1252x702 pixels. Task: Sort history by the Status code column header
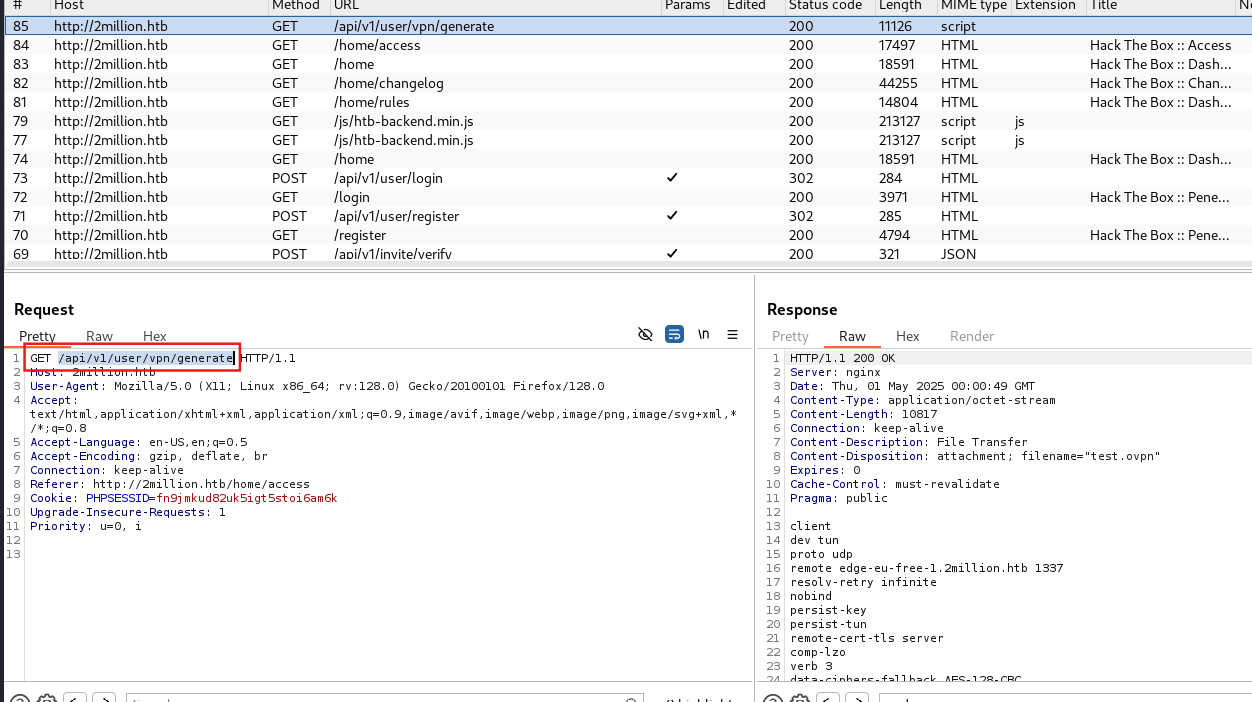[825, 6]
